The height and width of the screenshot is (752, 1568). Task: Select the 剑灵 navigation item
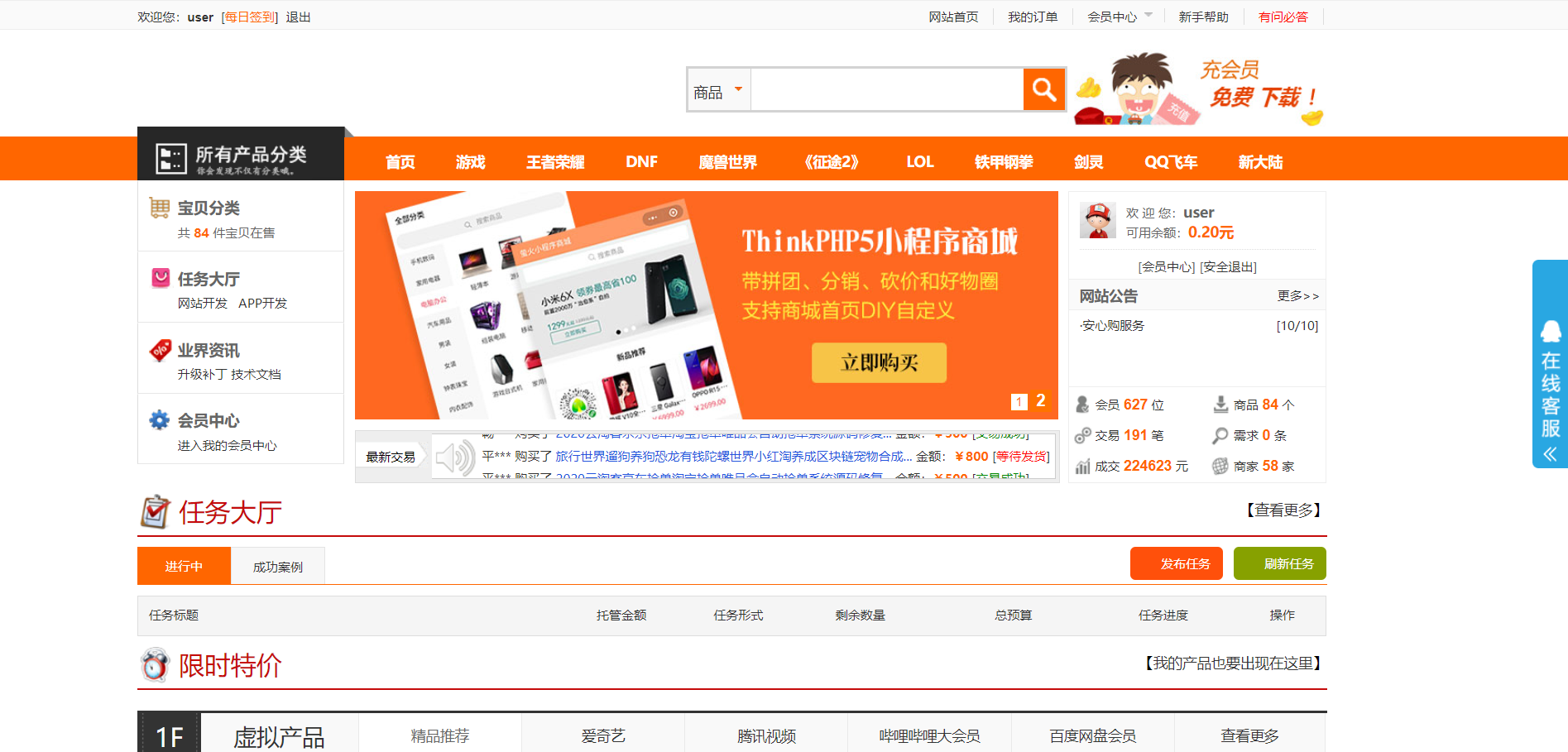(x=1089, y=162)
